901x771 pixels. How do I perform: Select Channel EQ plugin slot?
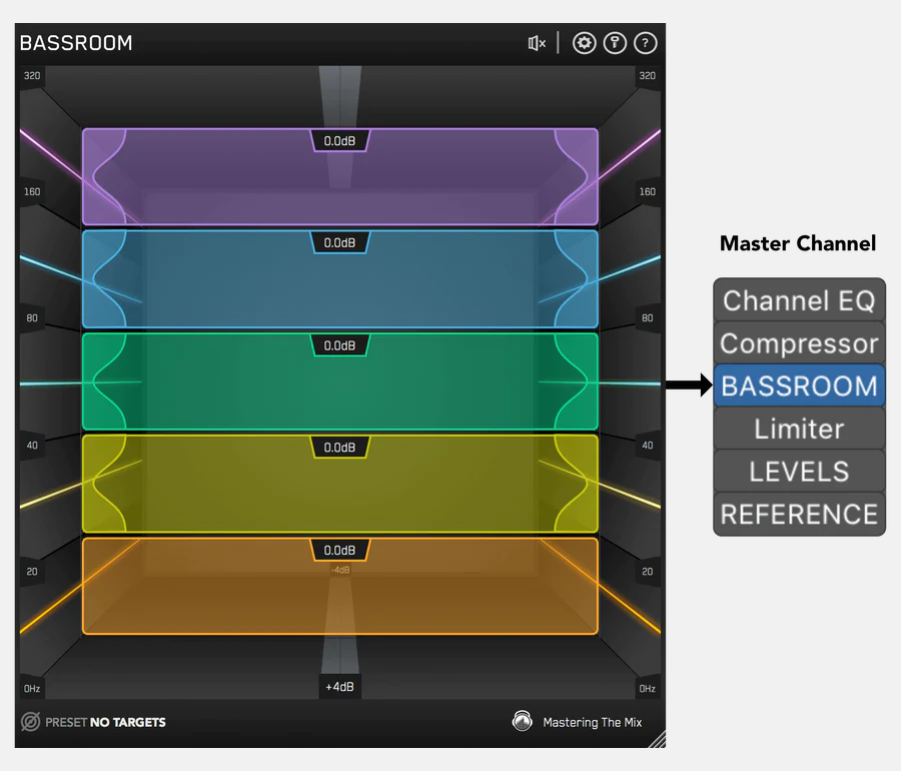(799, 300)
